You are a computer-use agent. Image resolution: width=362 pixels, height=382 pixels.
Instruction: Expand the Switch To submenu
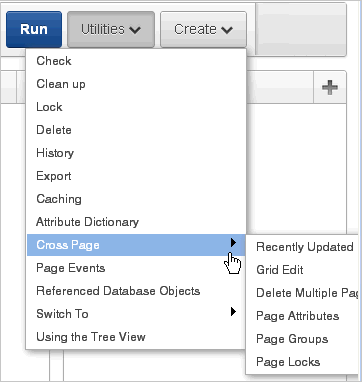[136, 314]
